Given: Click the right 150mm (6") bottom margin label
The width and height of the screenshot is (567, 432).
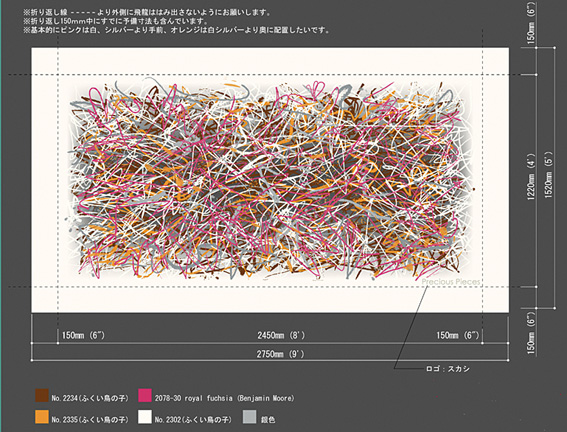Looking at the screenshot, I should pos(457,335).
